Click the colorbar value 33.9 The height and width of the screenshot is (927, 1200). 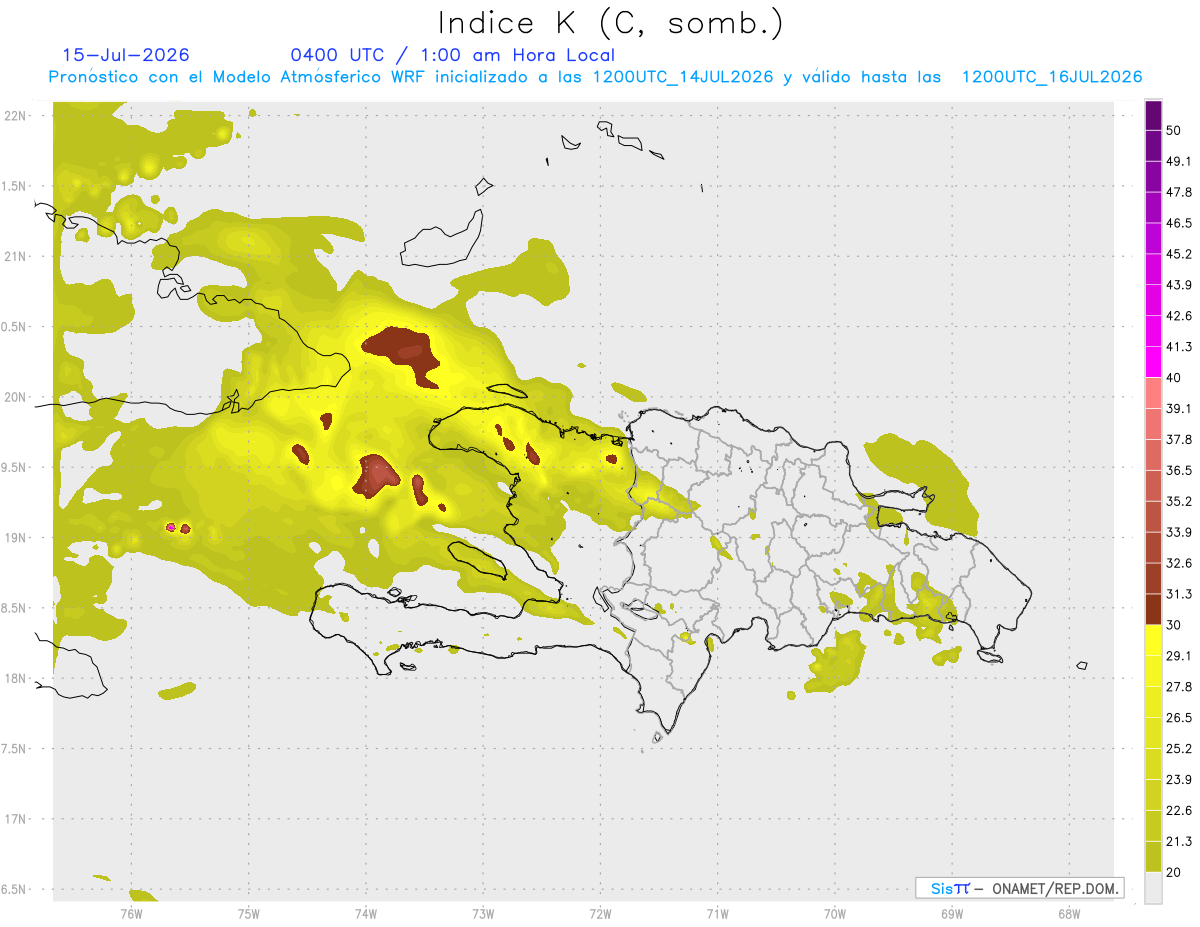coord(1179,532)
